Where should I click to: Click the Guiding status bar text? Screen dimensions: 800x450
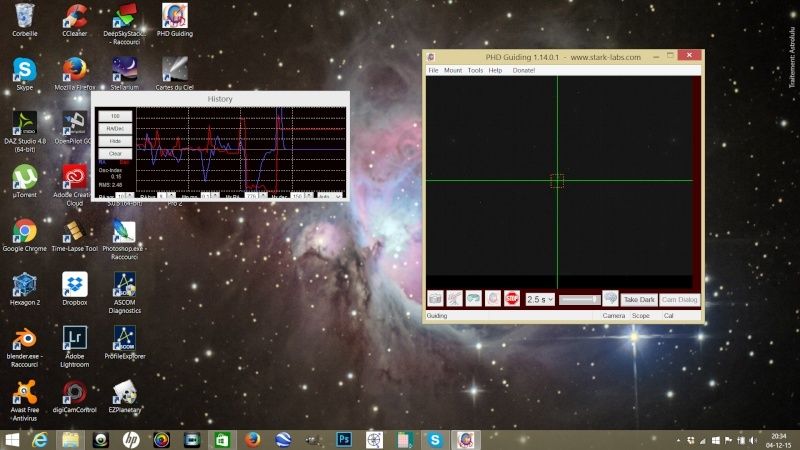click(x=437, y=316)
